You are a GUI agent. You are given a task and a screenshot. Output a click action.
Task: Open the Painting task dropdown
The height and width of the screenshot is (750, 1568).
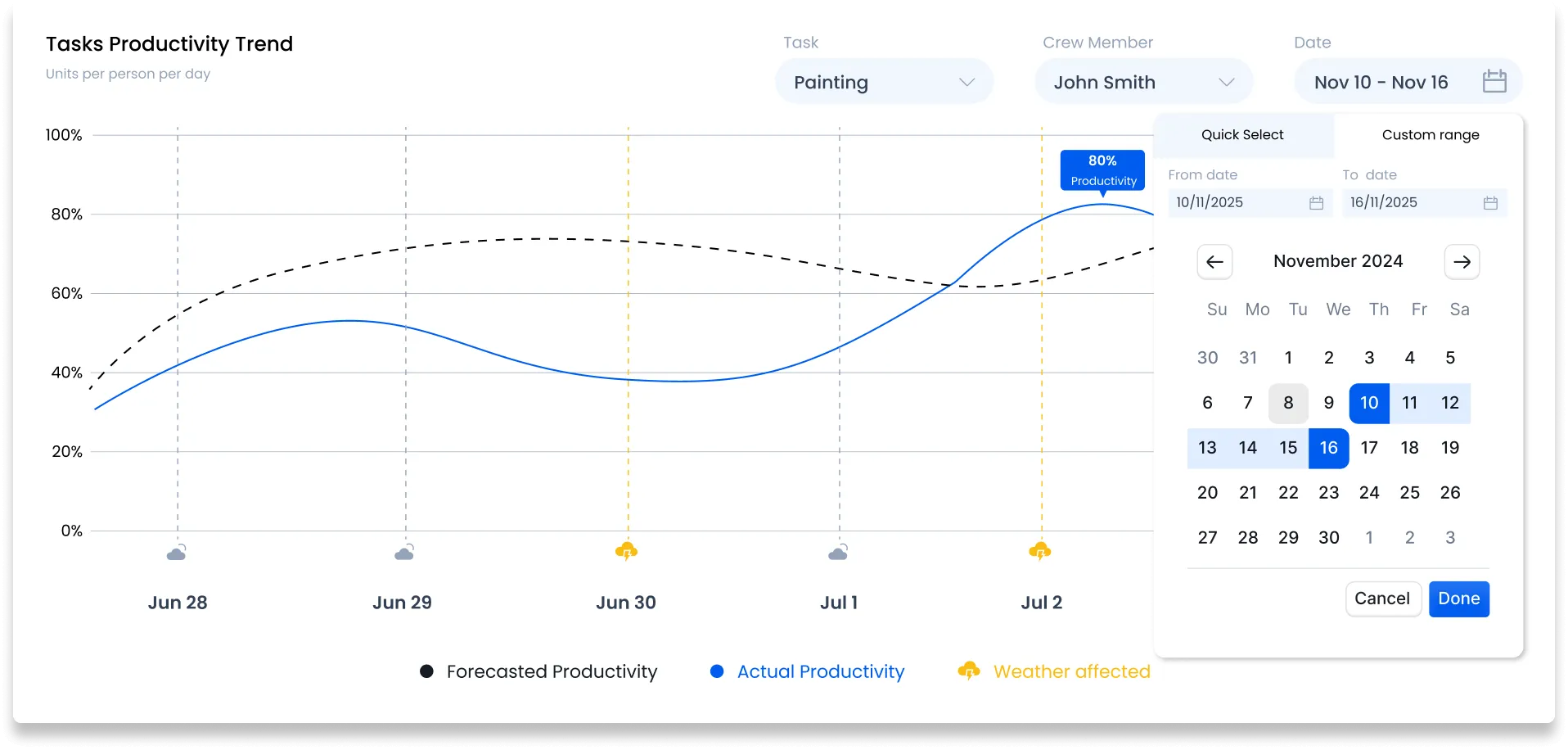[x=884, y=82]
